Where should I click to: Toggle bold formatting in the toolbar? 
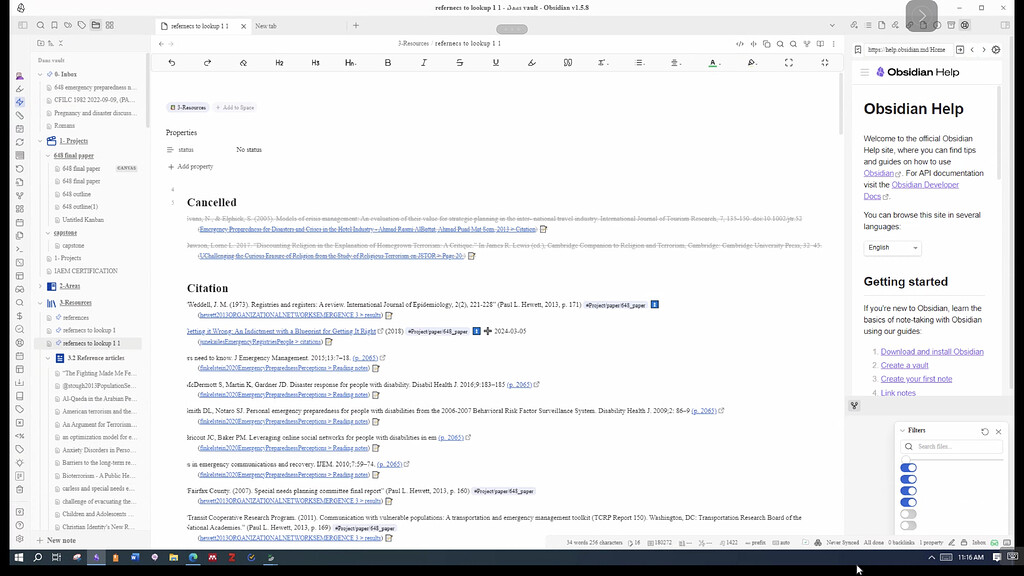coord(388,62)
